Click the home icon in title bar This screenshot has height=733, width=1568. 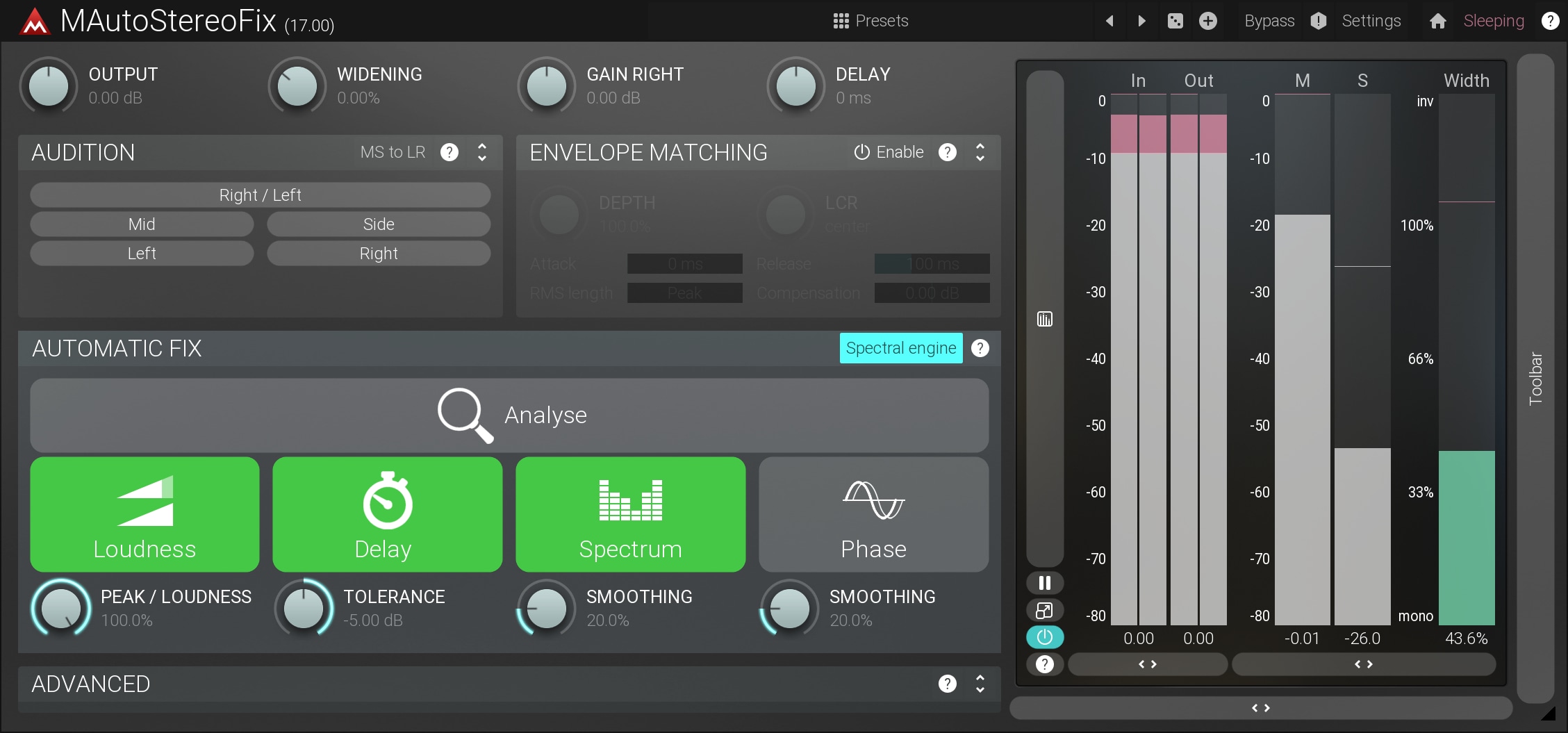pos(1437,21)
